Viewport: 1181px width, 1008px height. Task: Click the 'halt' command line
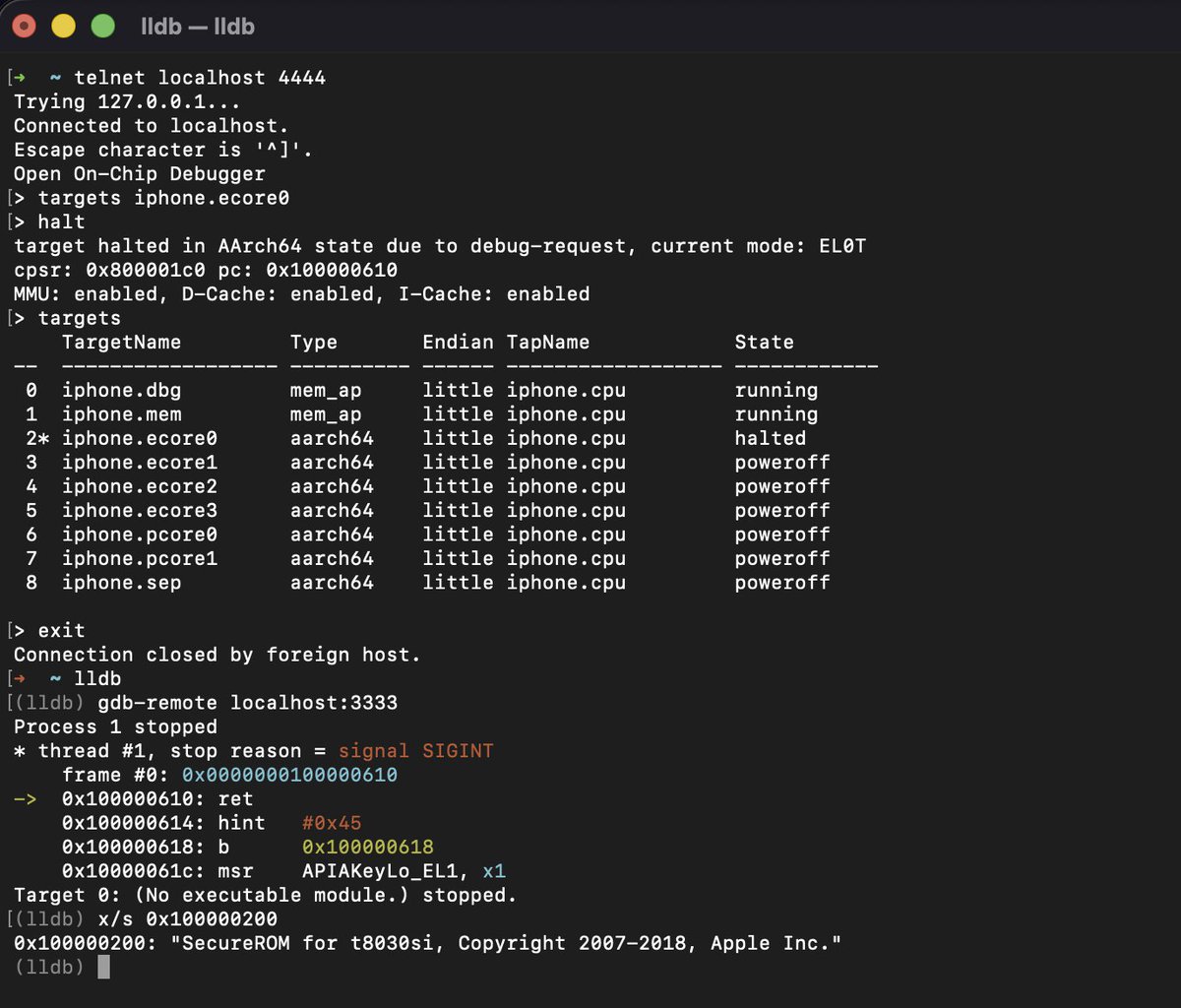click(62, 222)
